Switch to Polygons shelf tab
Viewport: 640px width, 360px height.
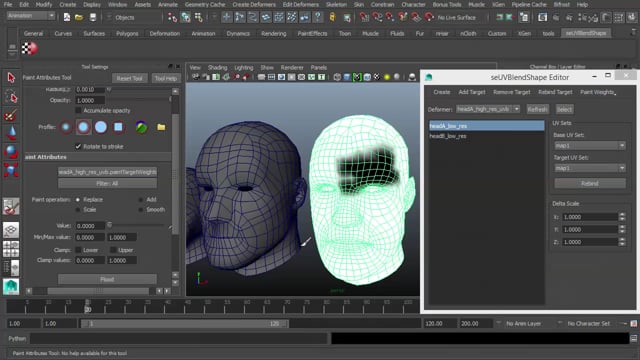point(127,33)
